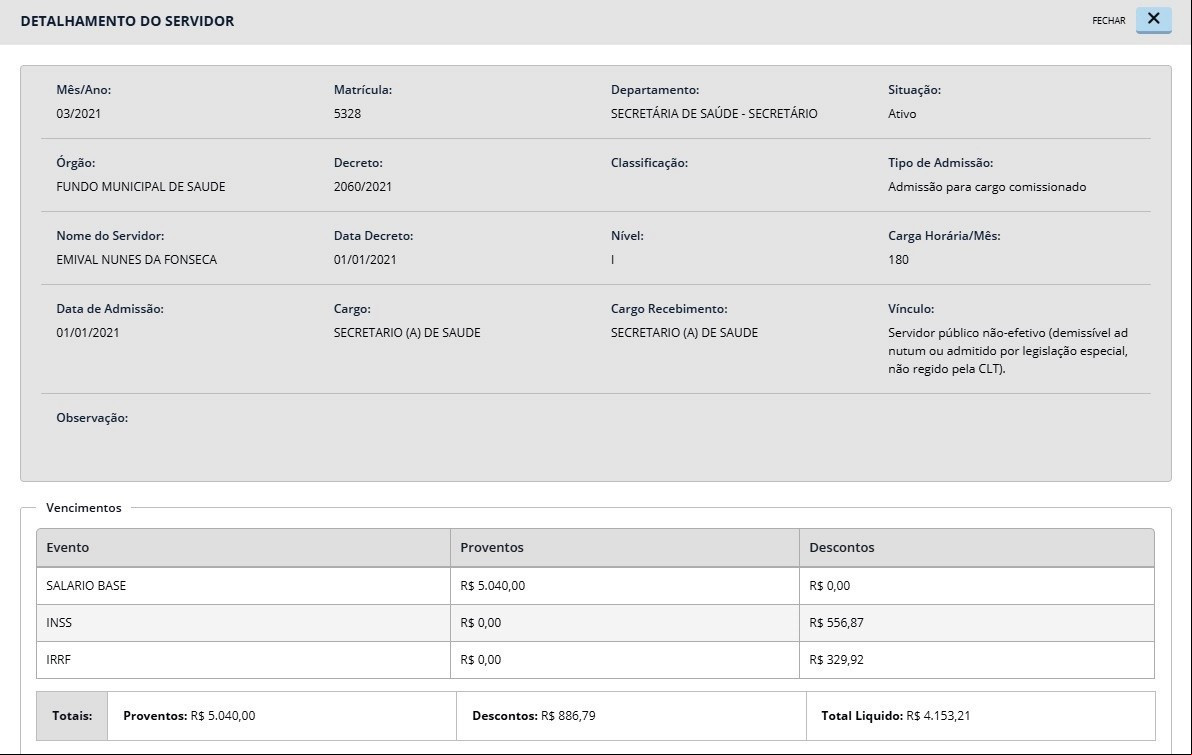Click the Total Liquido R$ 4.153,21 cell

pos(981,715)
